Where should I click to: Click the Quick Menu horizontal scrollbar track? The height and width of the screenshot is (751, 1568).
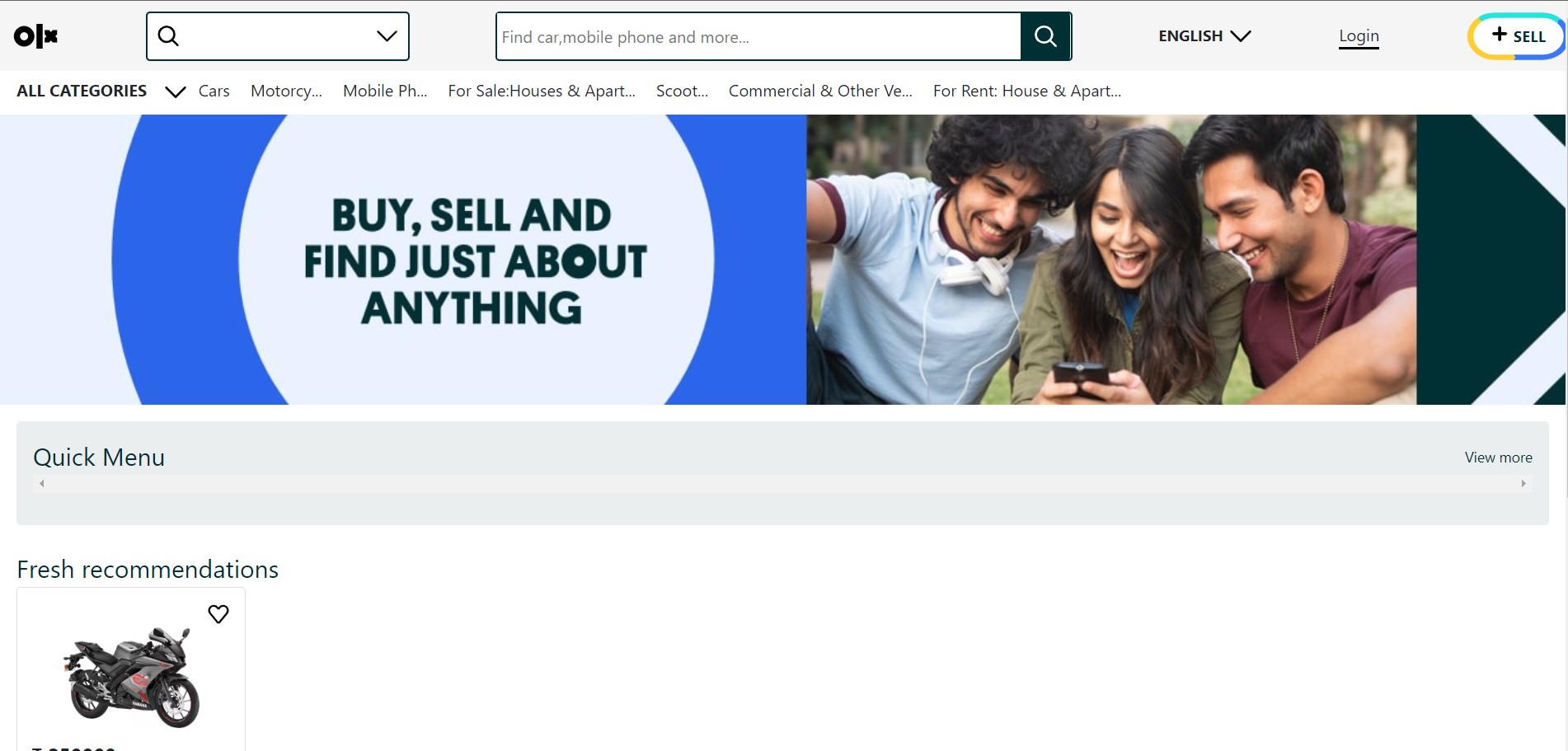coord(782,484)
